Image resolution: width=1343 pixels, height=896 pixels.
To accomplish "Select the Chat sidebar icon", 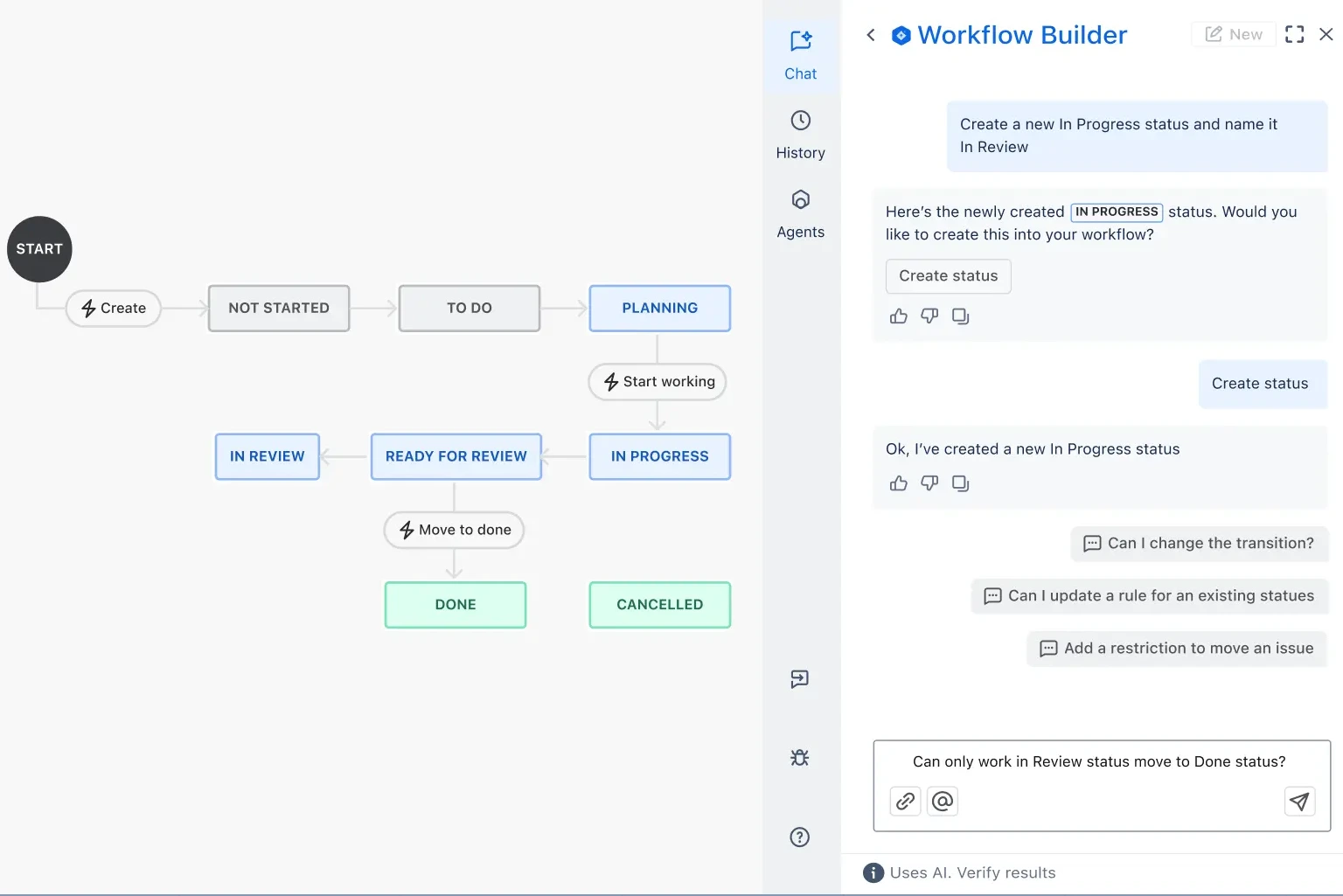I will [800, 54].
